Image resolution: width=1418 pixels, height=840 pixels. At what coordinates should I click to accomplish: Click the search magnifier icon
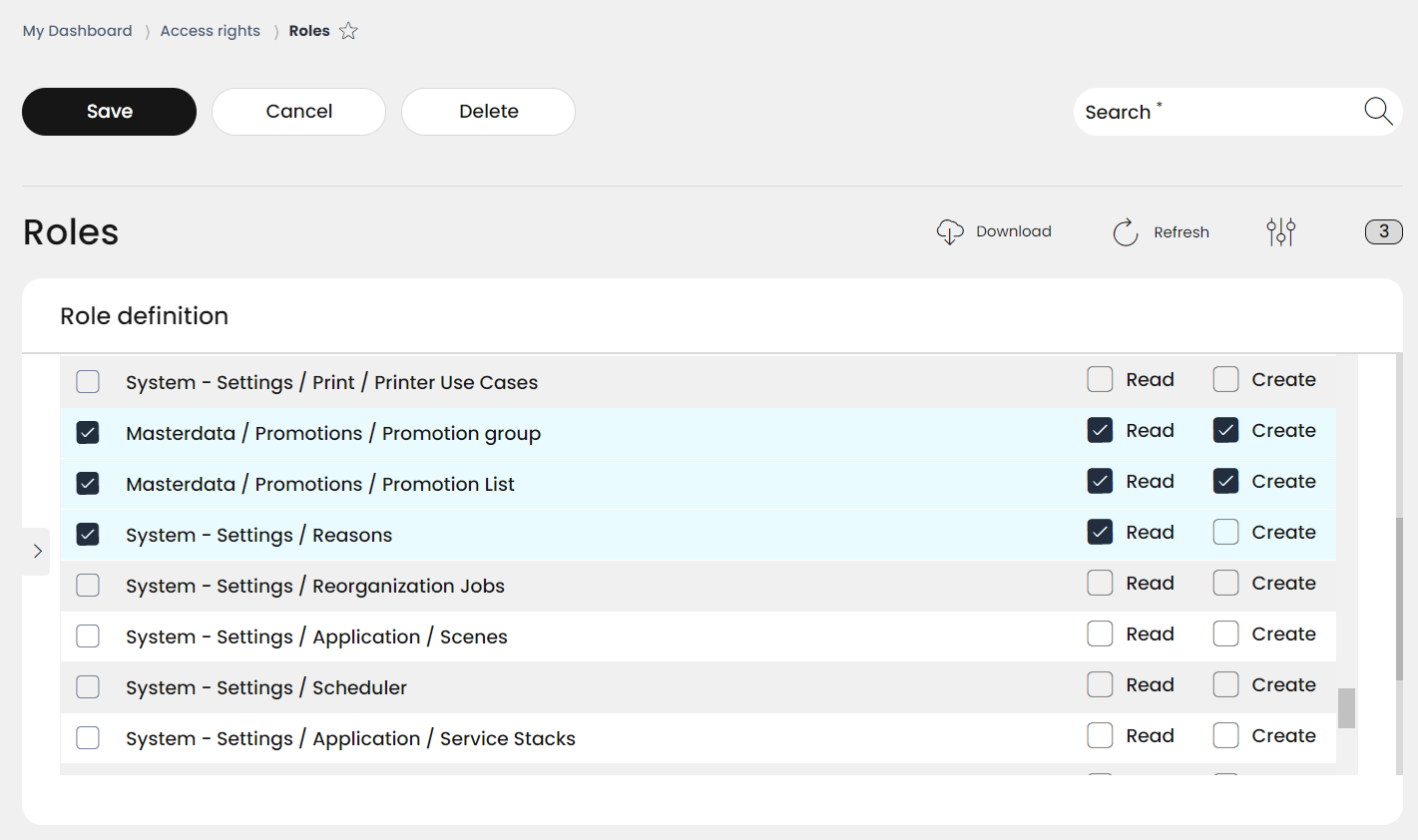(1378, 112)
